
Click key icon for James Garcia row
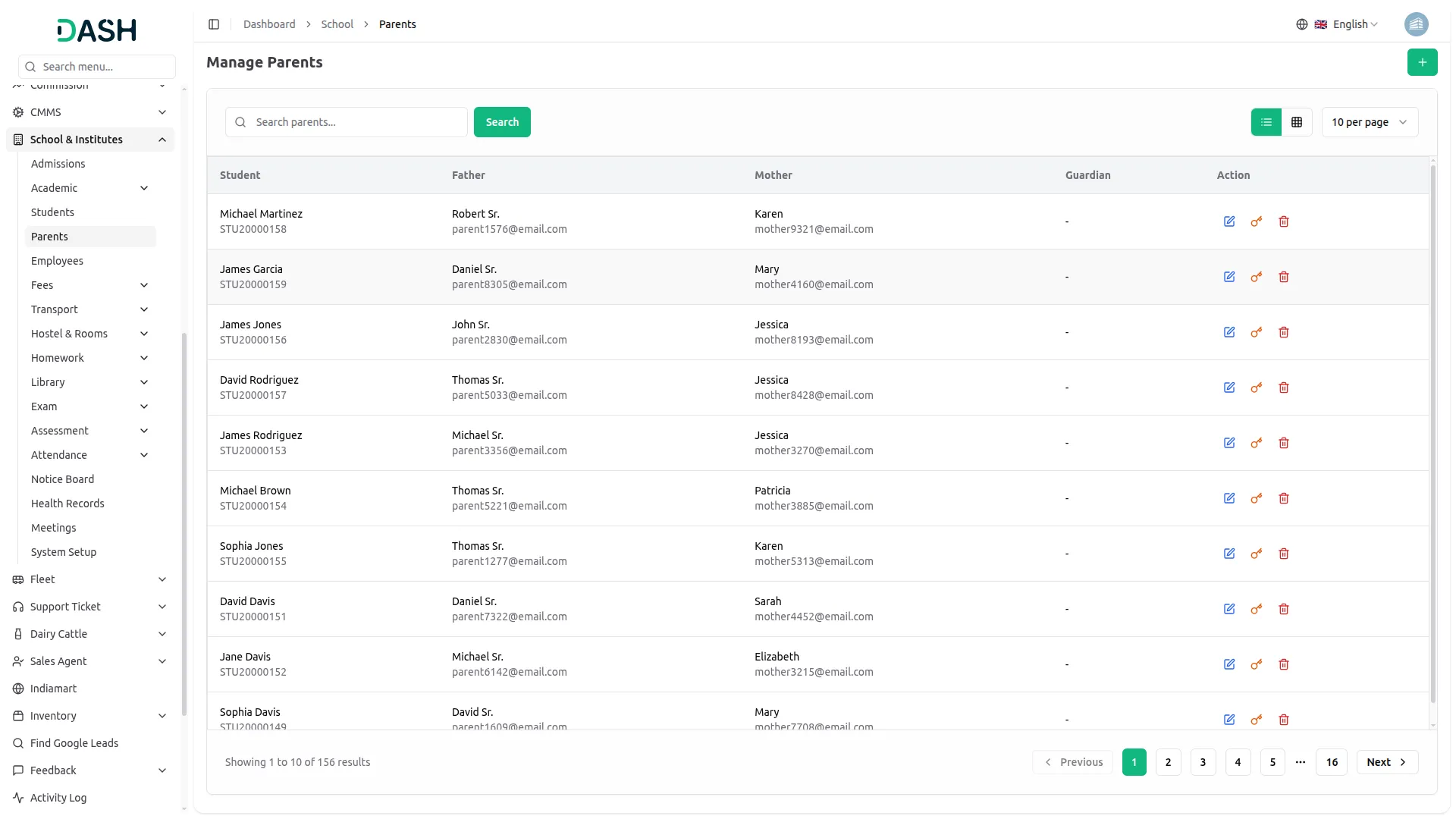[x=1257, y=277]
